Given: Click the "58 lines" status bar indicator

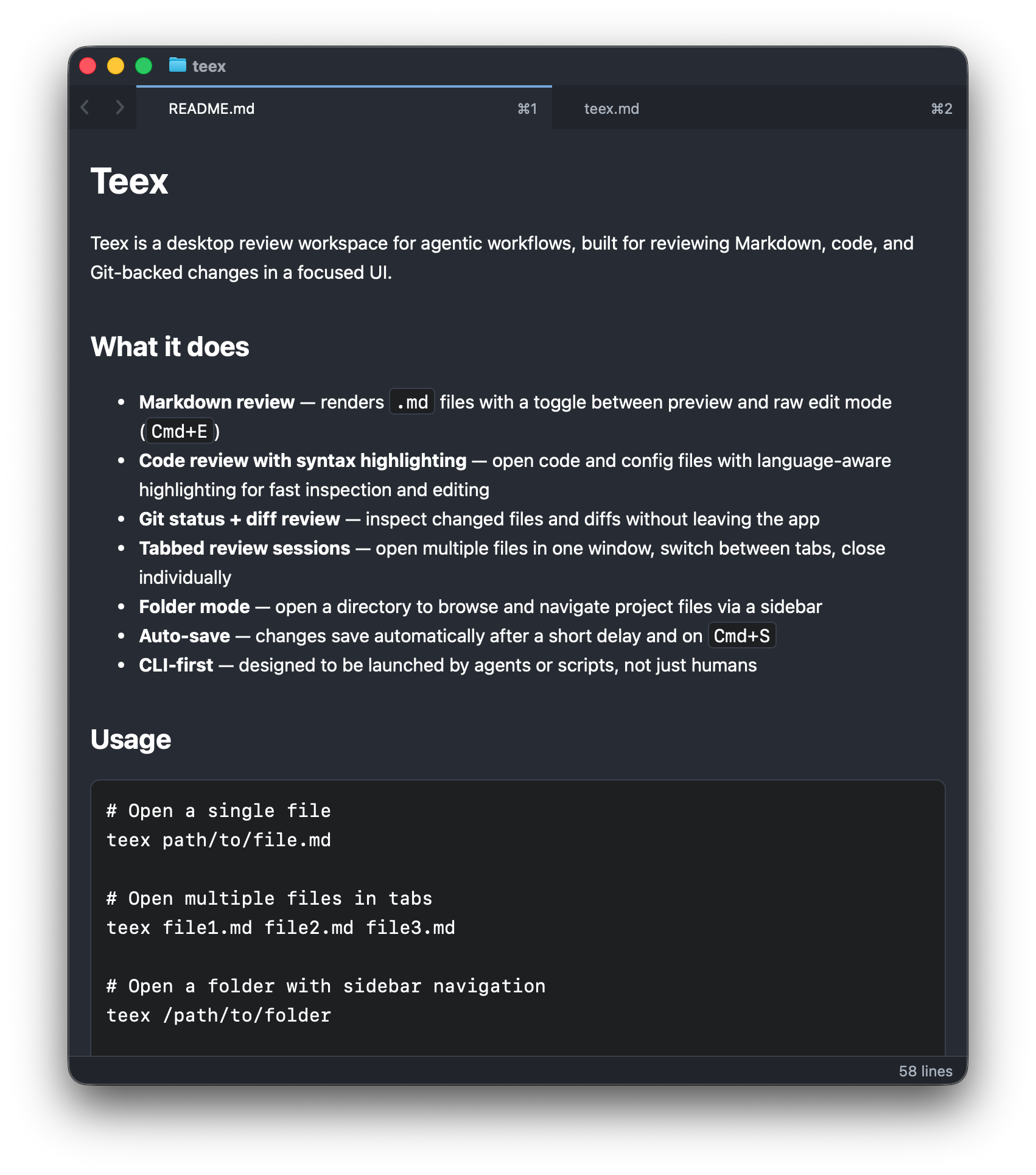Looking at the screenshot, I should [x=925, y=1072].
